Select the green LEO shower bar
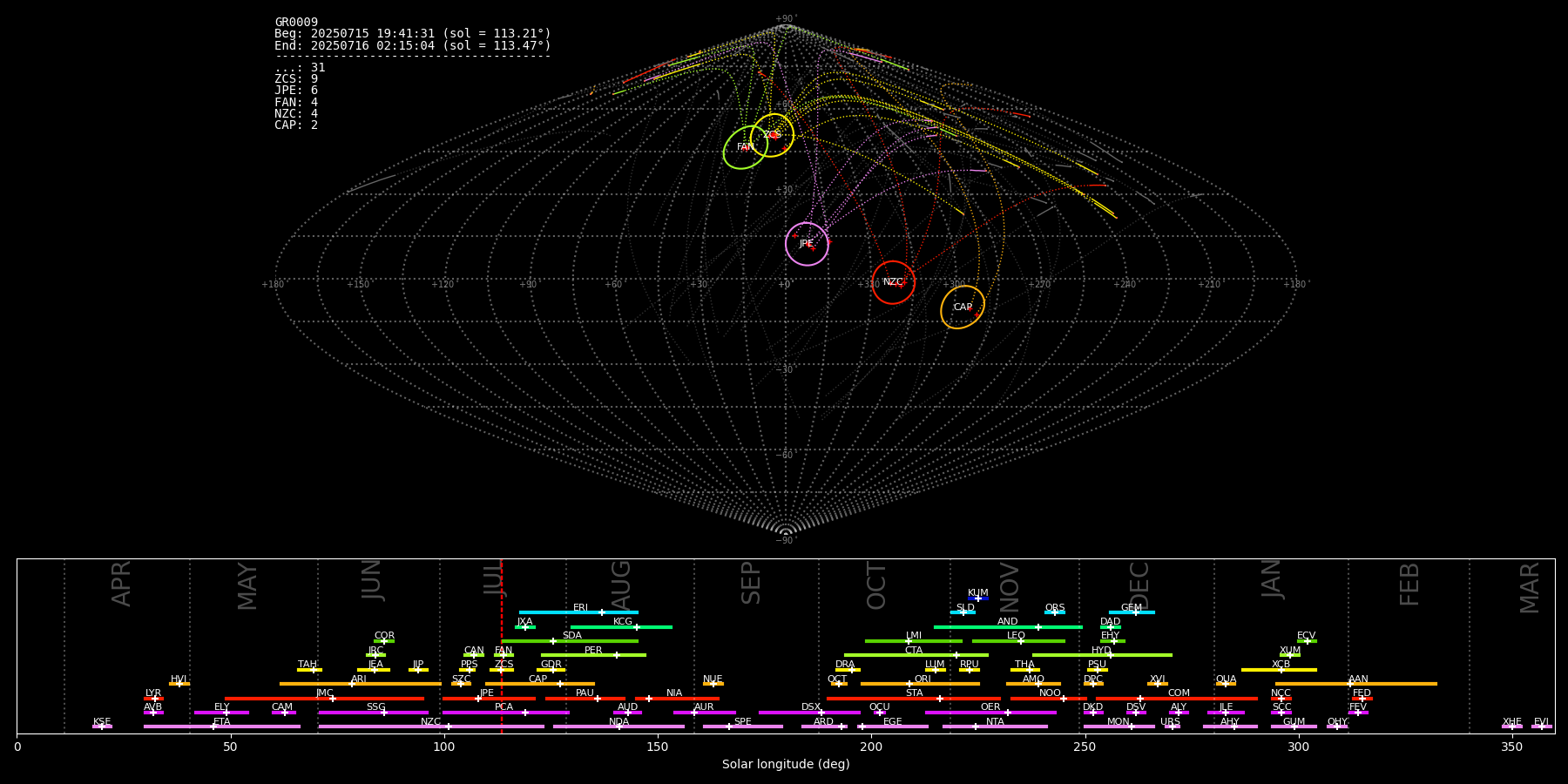Image resolution: width=1568 pixels, height=784 pixels. [1018, 641]
